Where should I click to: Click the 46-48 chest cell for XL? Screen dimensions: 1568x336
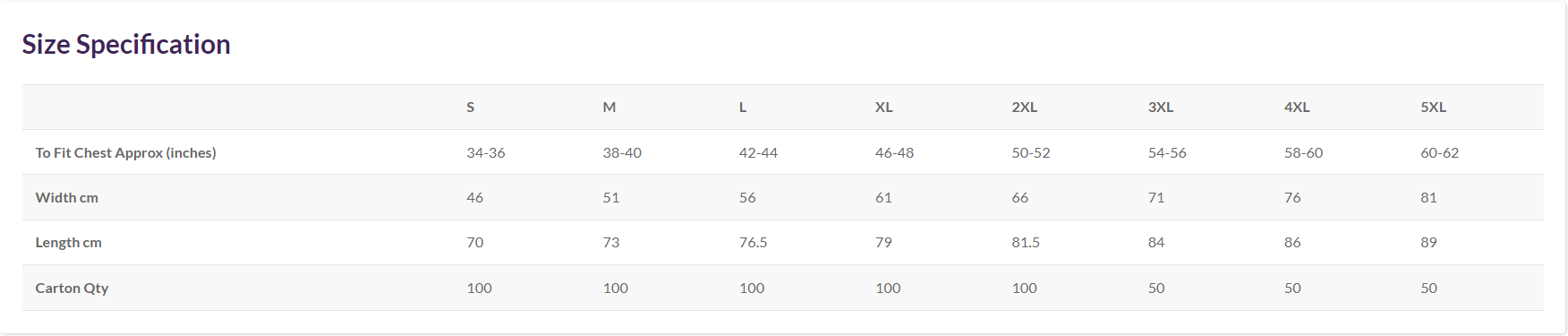tap(895, 152)
